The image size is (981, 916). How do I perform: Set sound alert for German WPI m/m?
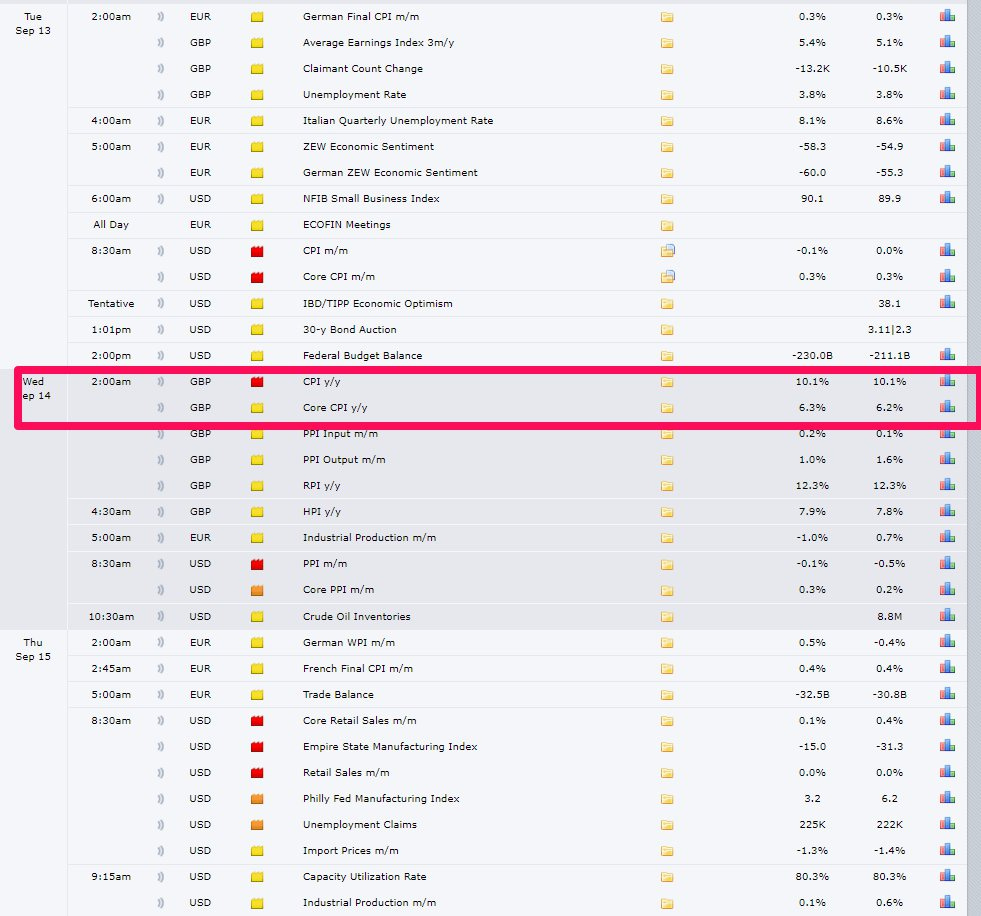tap(161, 643)
